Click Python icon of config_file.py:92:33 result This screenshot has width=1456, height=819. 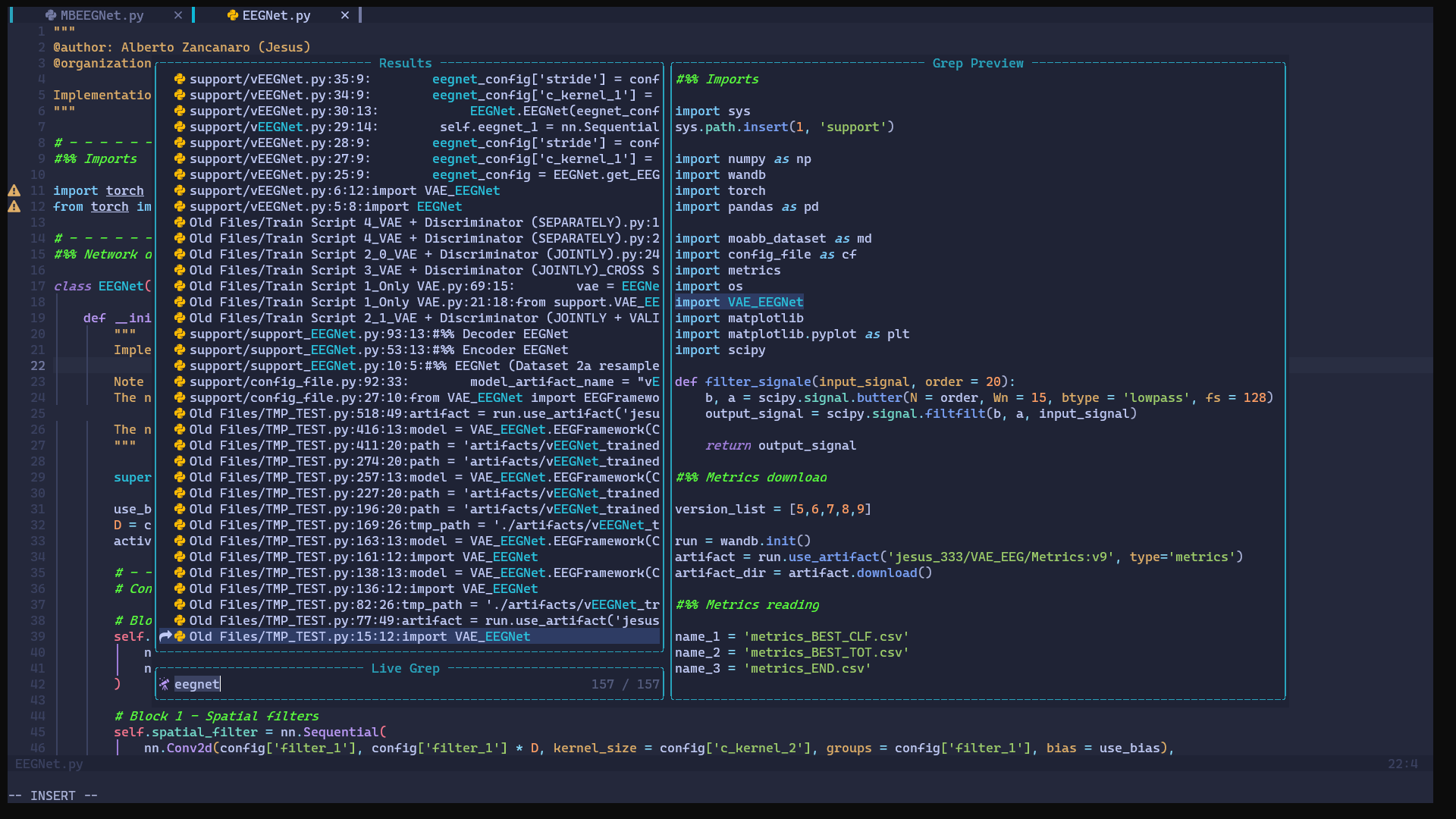(180, 381)
